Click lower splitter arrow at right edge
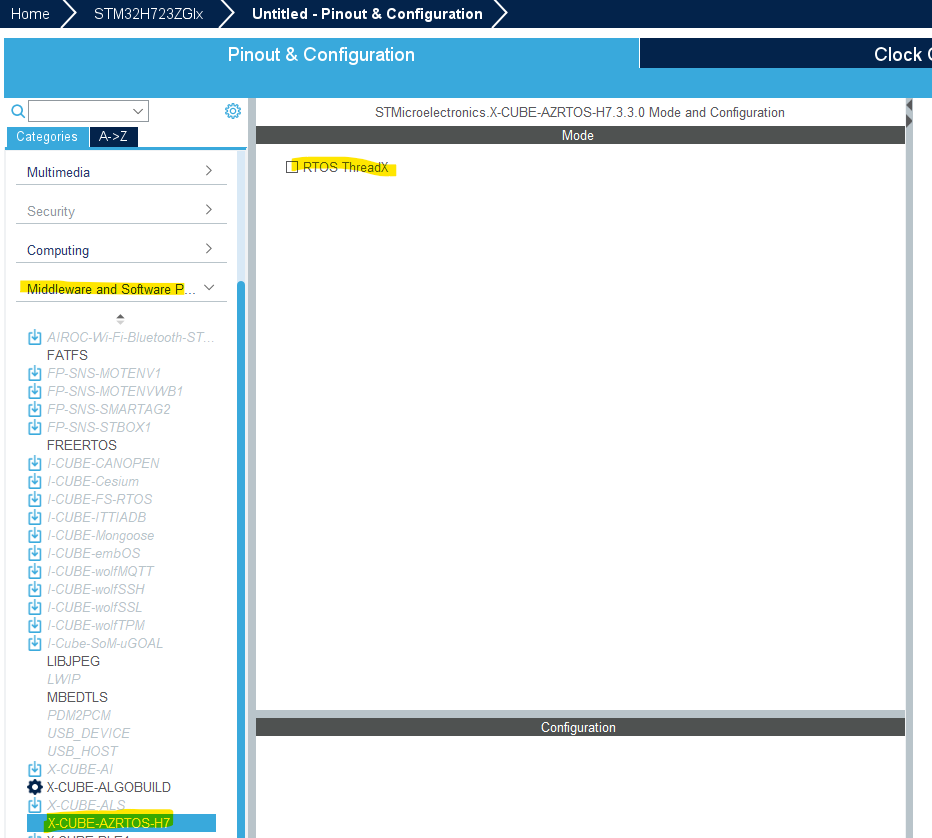932x838 pixels. 909,121
